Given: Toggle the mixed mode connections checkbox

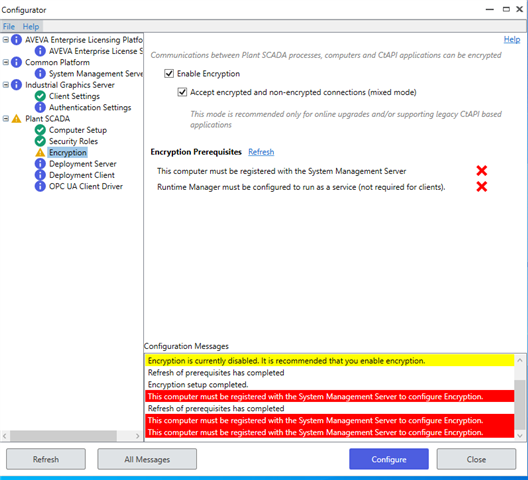Looking at the screenshot, I should pos(182,92).
